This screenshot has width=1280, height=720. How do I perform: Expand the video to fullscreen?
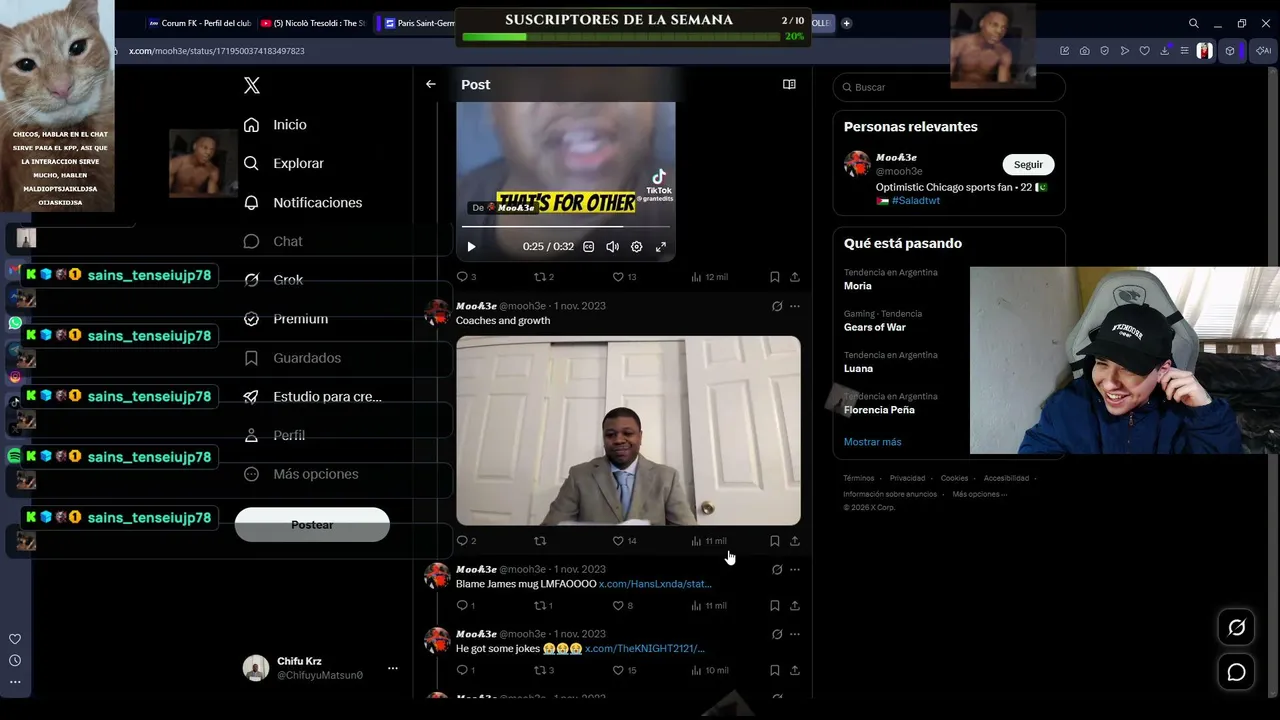tap(660, 246)
